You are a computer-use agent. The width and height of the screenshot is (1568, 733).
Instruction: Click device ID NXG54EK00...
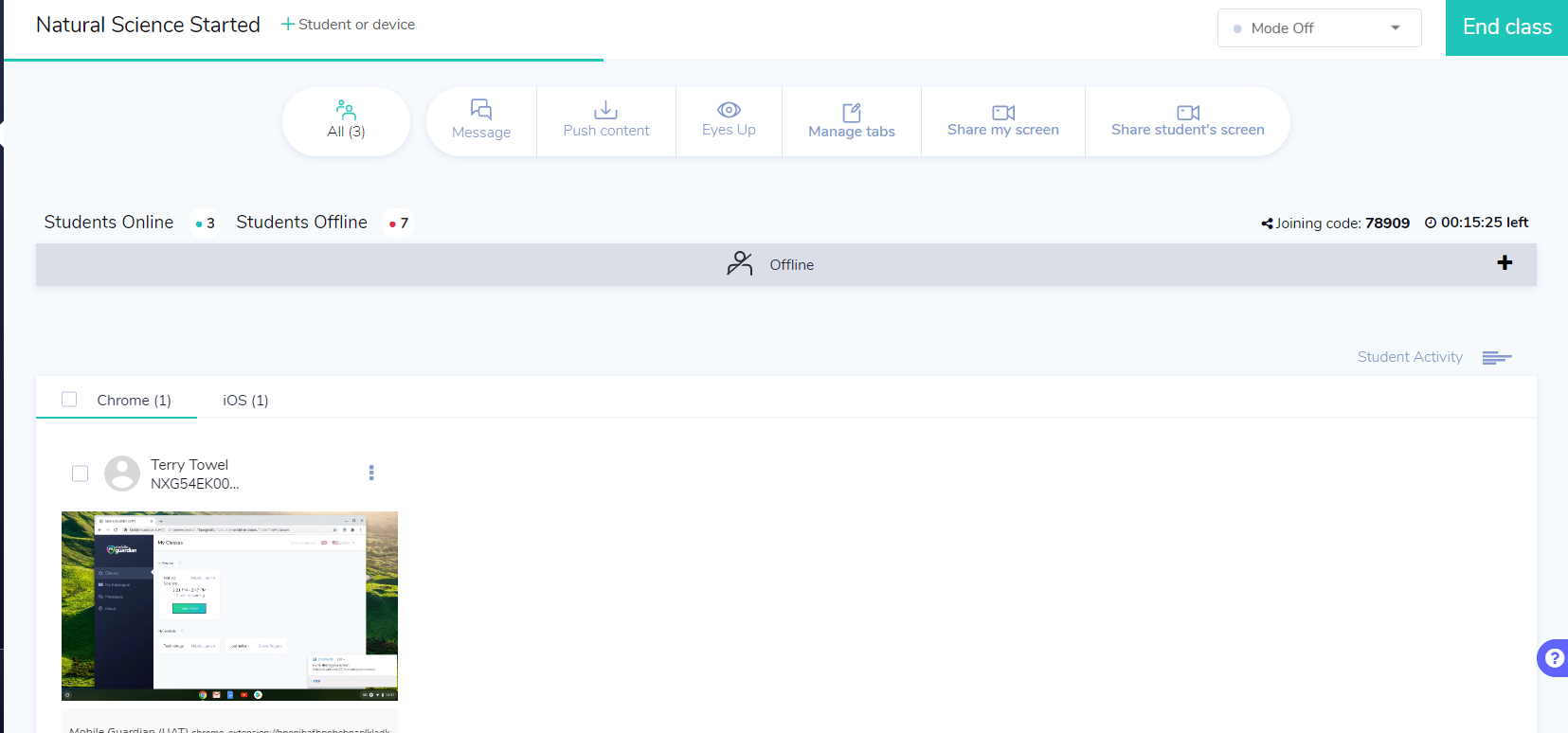coord(195,484)
